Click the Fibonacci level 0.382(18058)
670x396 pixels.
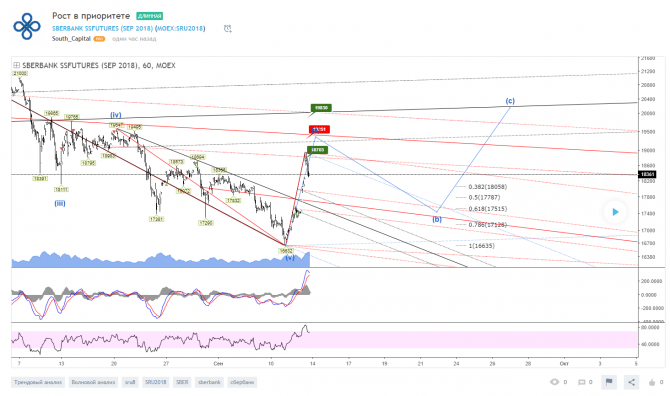point(488,187)
